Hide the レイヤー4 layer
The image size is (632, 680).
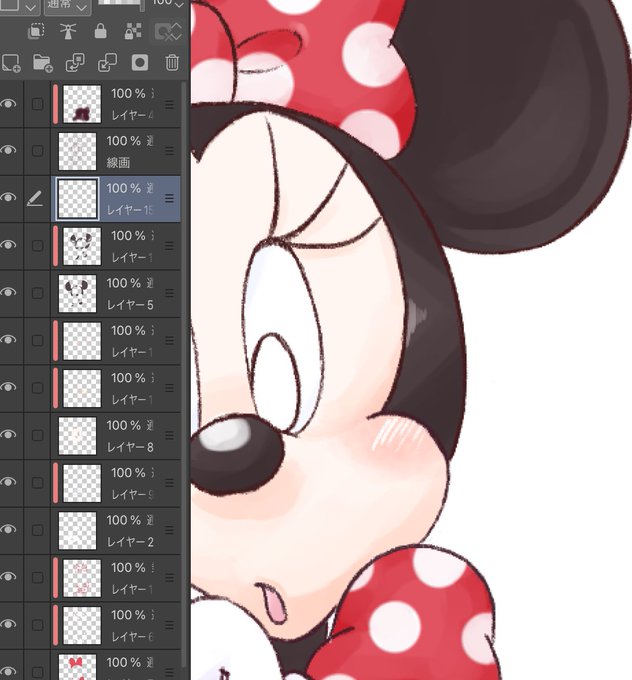click(x=9, y=104)
